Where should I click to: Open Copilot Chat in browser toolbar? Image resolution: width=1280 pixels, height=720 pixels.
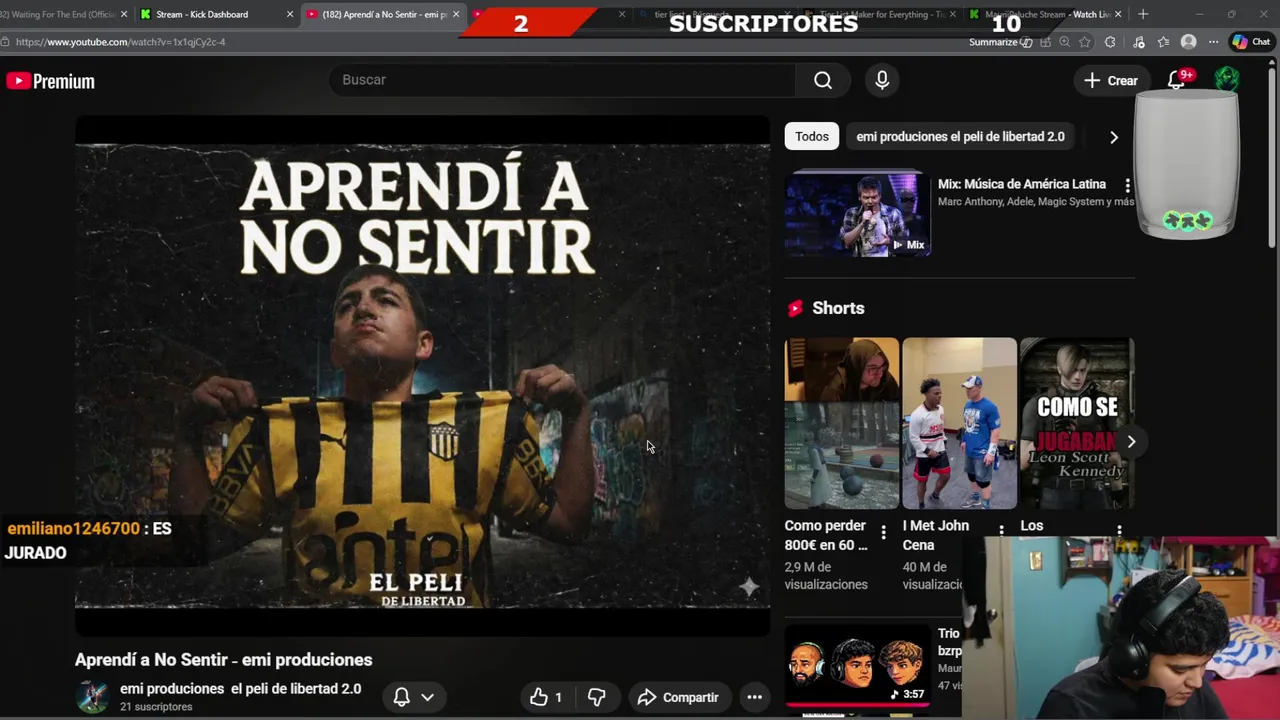click(x=1251, y=42)
